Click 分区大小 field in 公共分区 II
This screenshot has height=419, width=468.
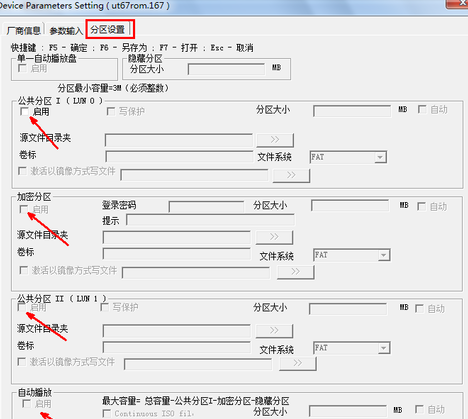pyautogui.click(x=348, y=309)
